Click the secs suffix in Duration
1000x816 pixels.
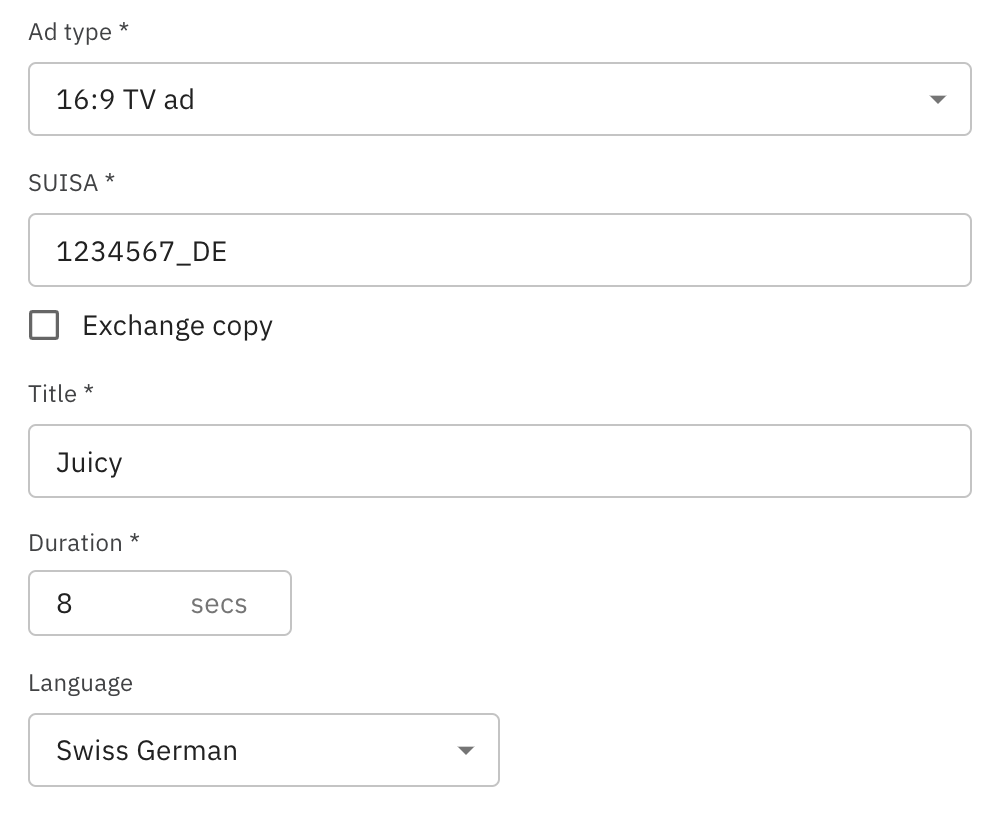point(218,604)
